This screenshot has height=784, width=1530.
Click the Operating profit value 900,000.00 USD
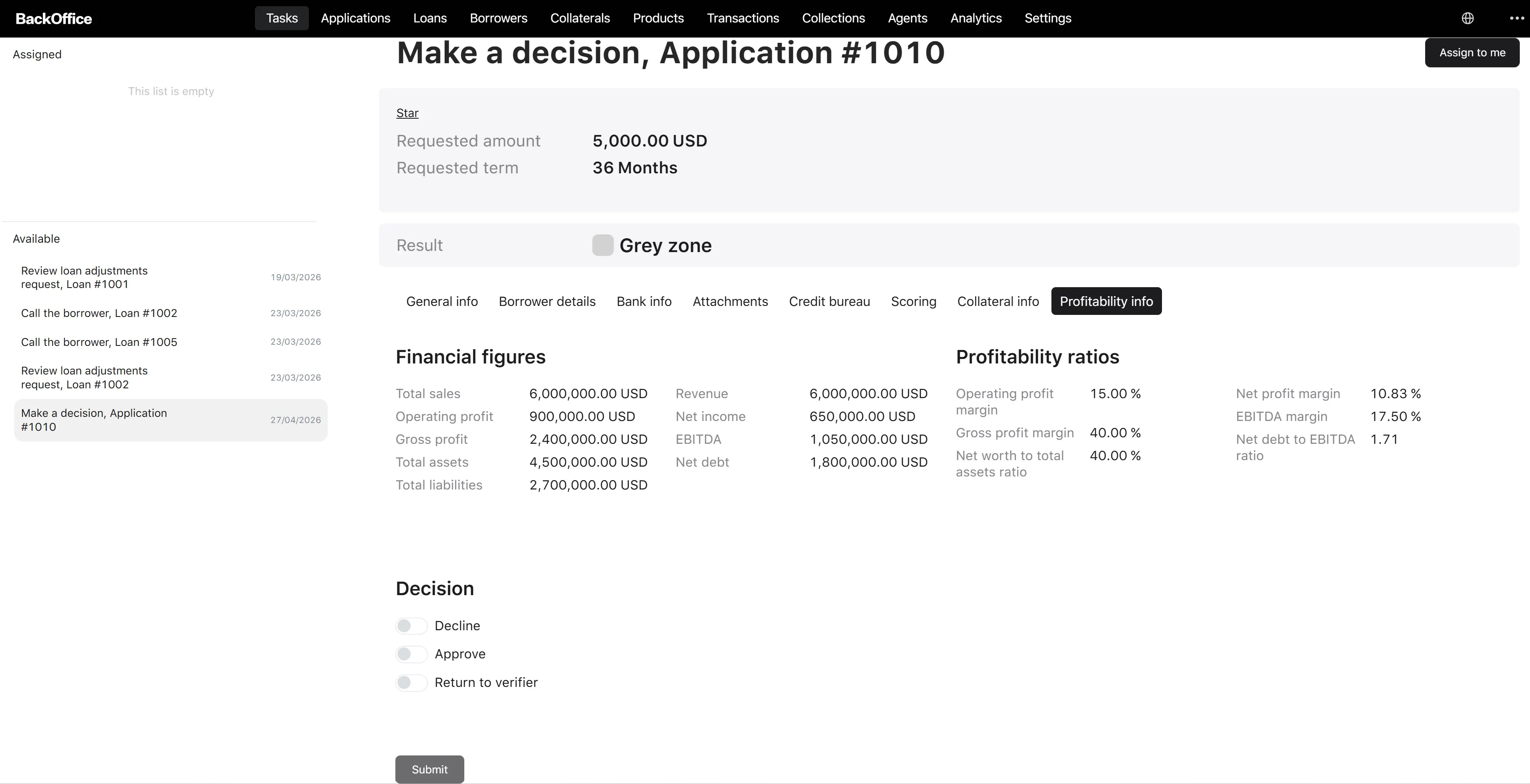(582, 417)
